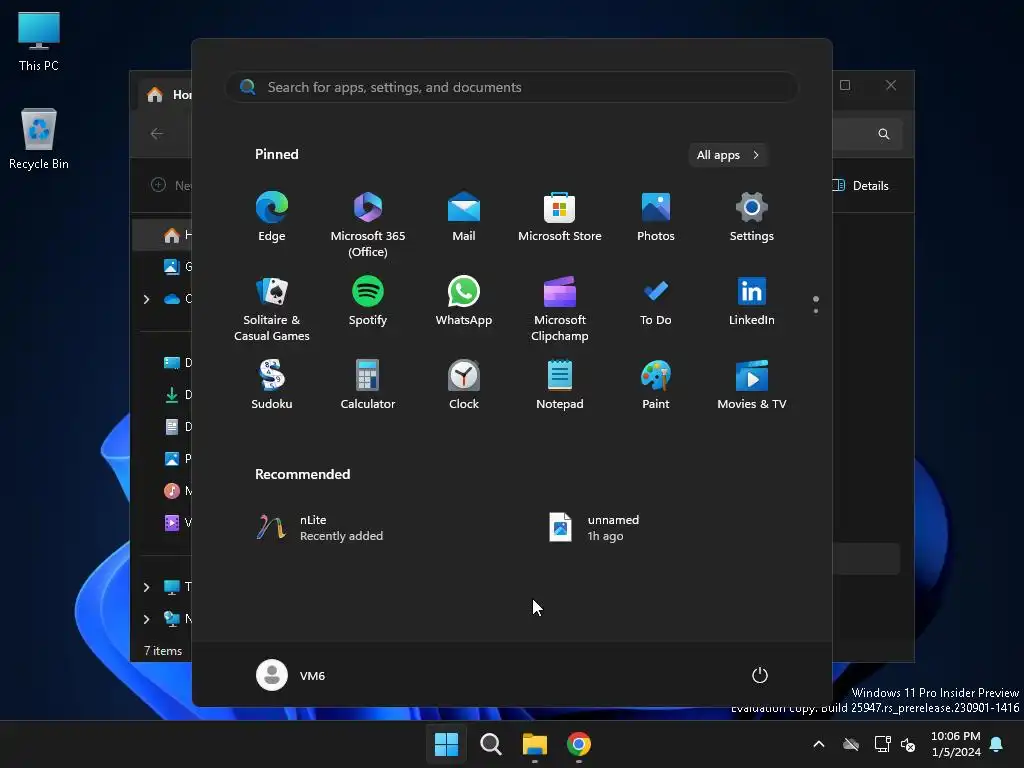Click the muted volume tray icon
The height and width of the screenshot is (768, 1024).
point(908,744)
